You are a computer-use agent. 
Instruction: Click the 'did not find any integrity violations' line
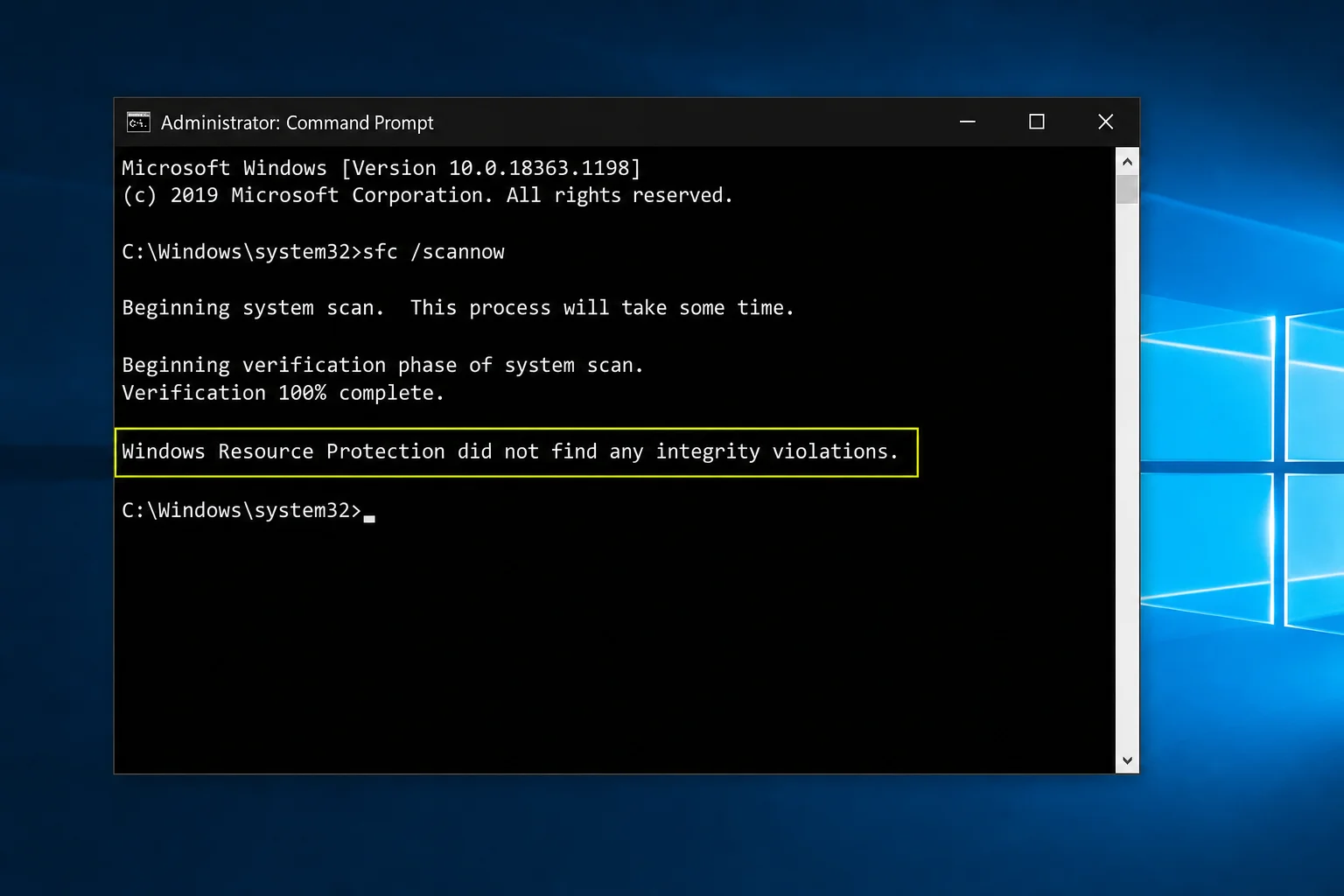point(510,451)
